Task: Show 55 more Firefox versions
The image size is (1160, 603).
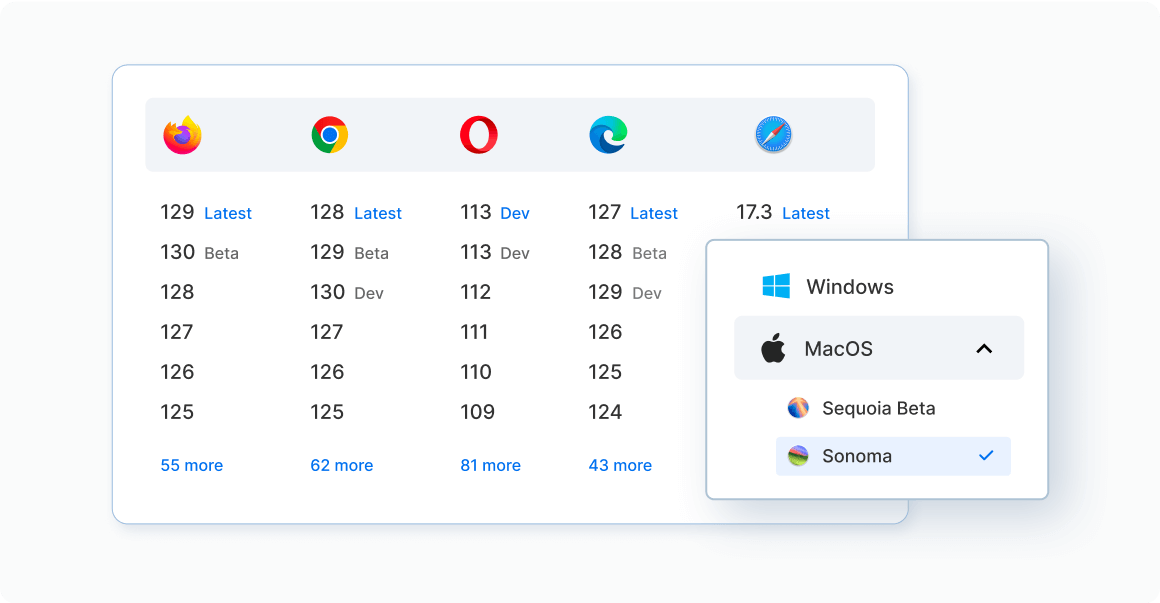Action: point(191,465)
